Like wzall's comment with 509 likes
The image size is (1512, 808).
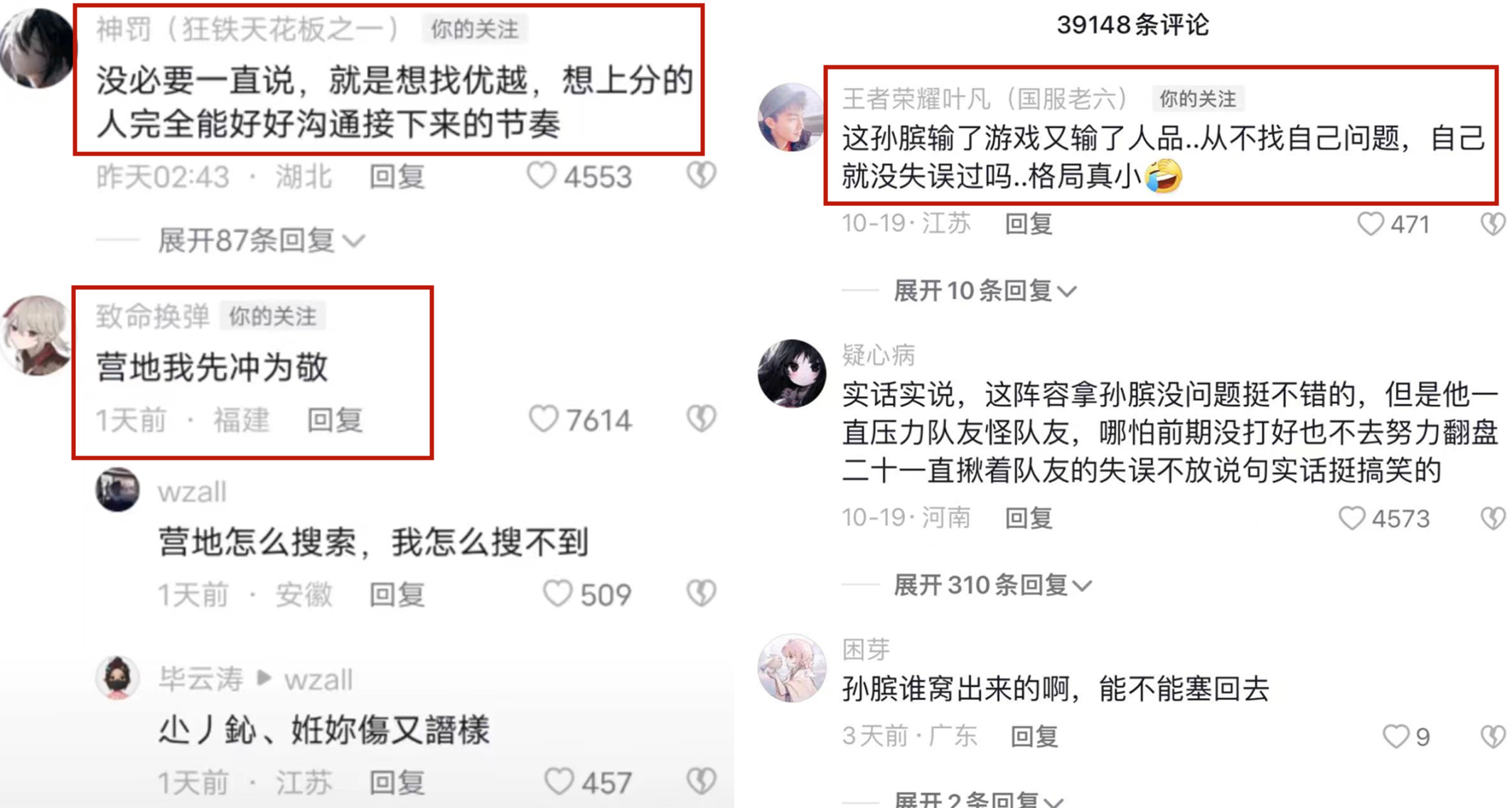coord(557,593)
